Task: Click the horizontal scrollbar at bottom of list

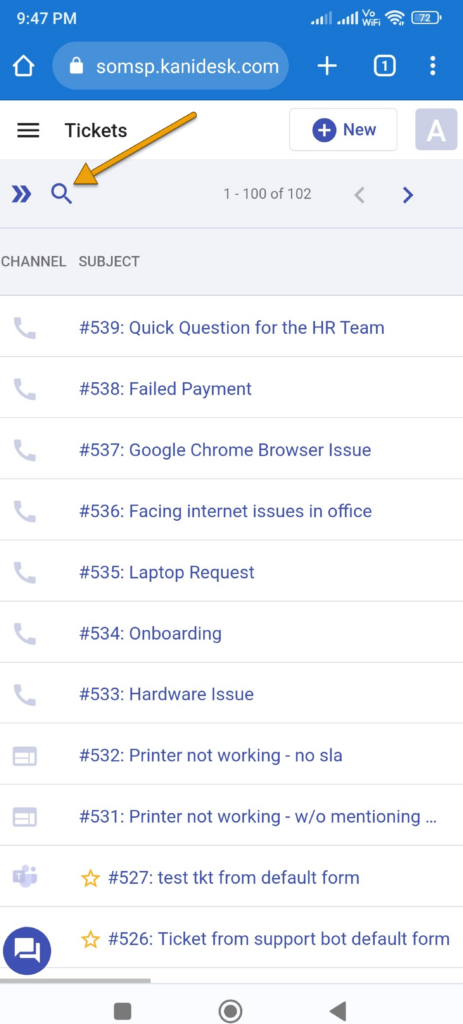Action: [75, 980]
